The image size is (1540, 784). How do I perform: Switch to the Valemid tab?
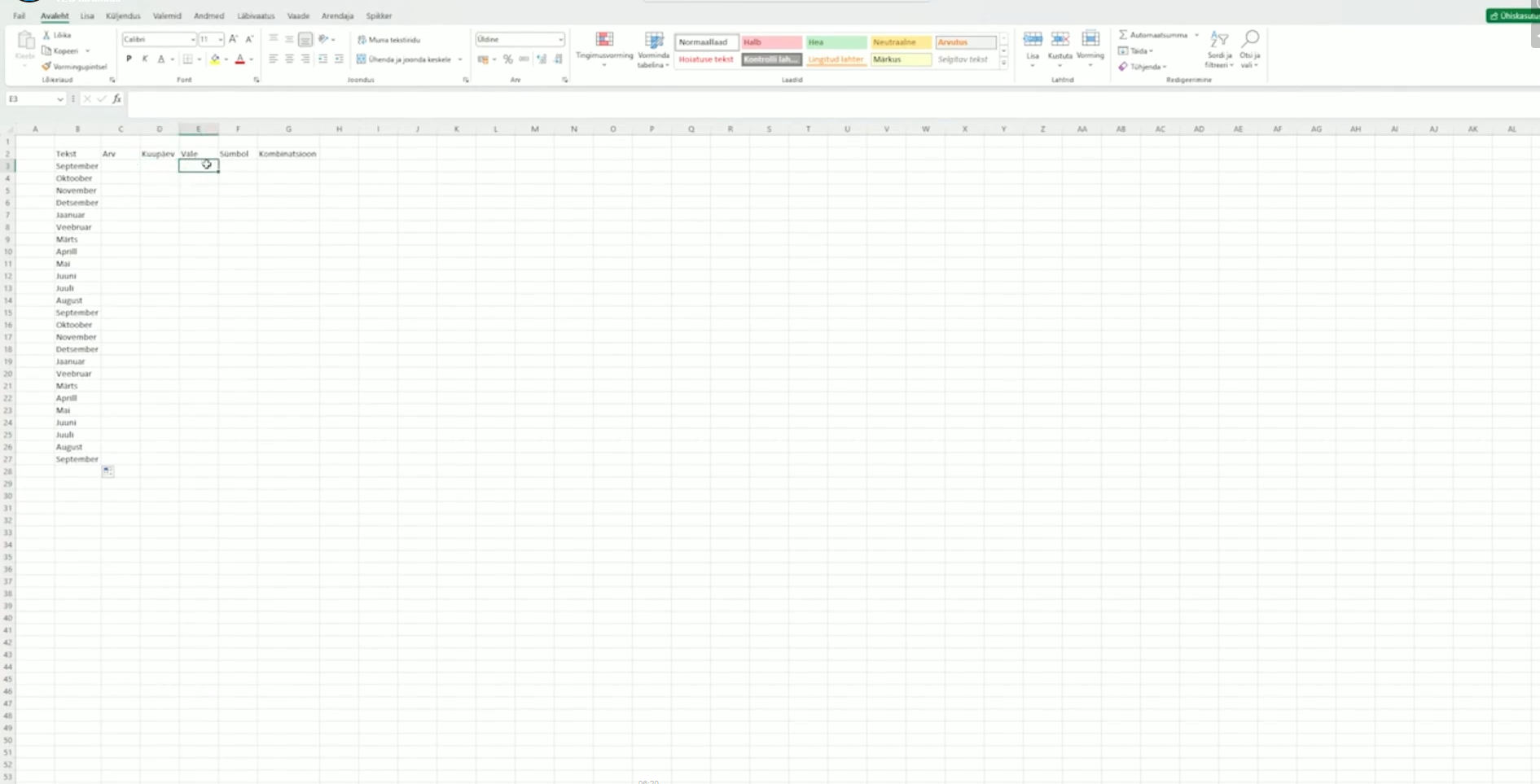tap(167, 15)
